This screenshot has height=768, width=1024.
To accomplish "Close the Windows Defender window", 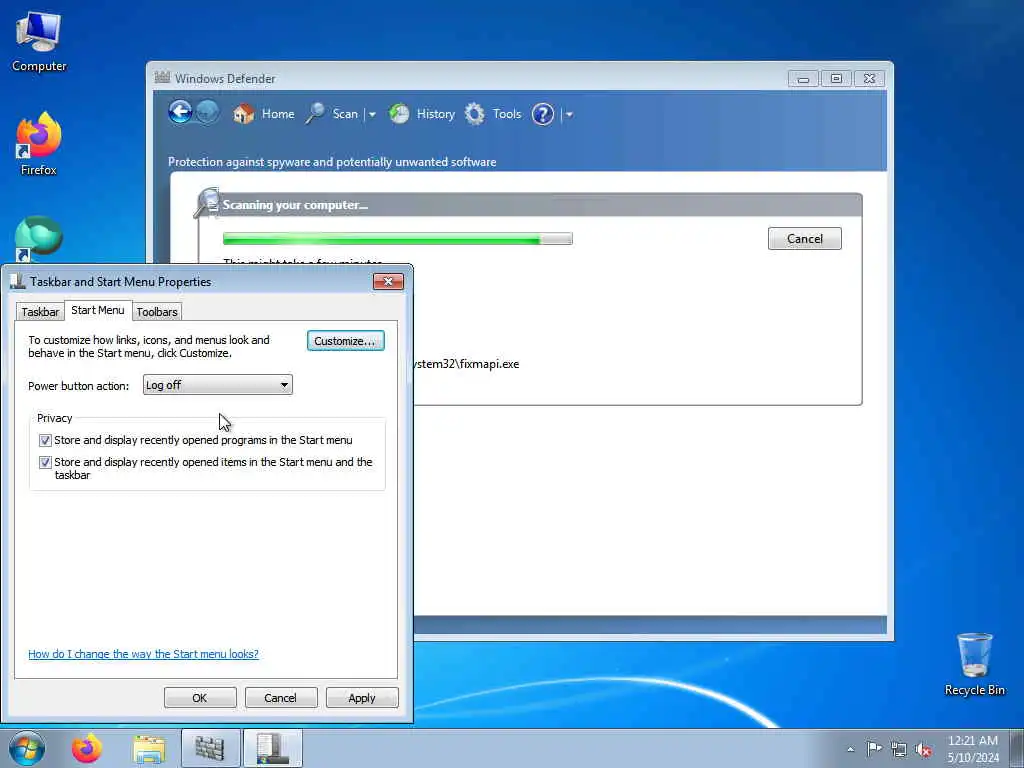I will point(869,78).
